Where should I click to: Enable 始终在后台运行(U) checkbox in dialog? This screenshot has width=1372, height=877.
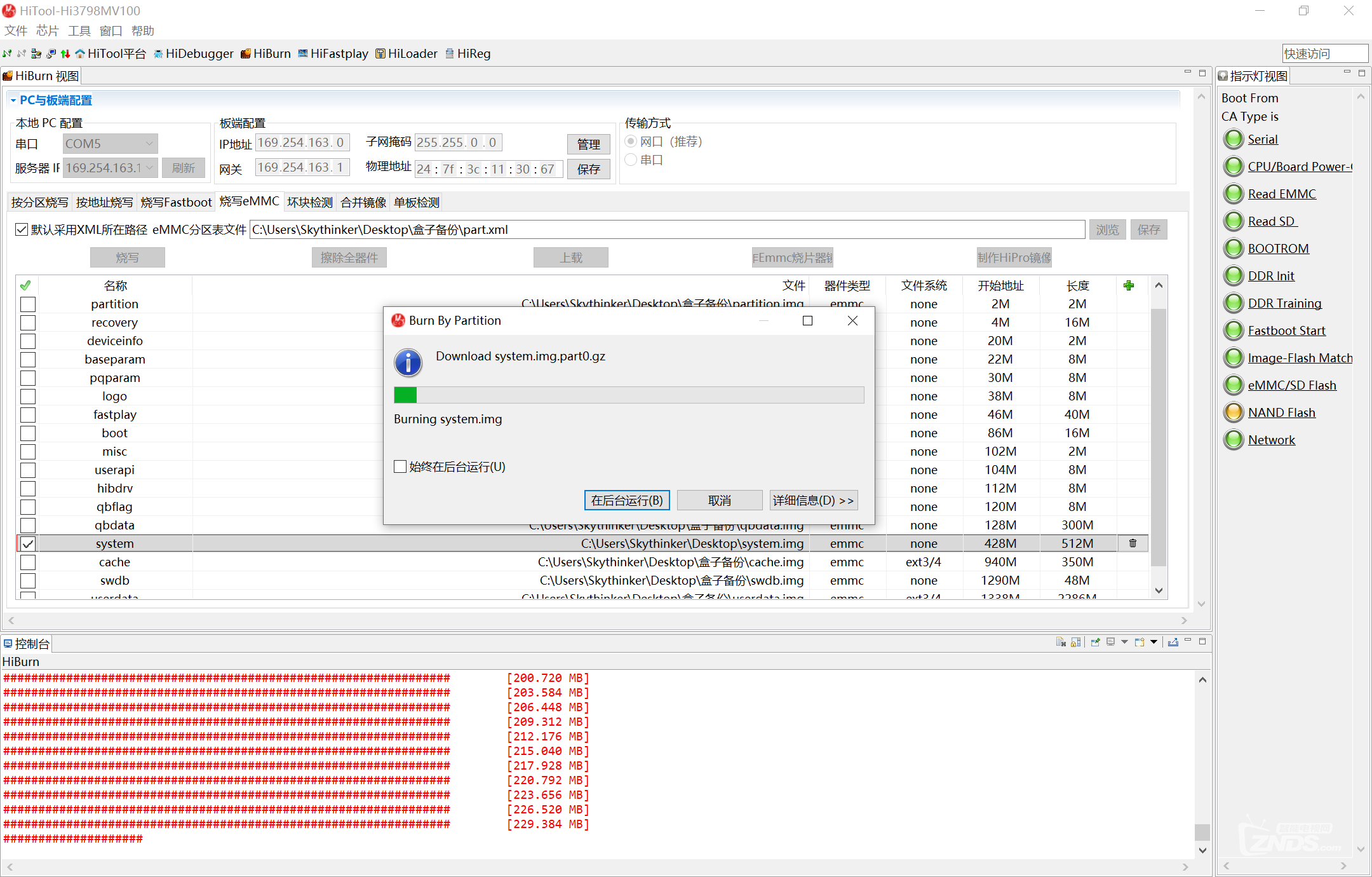click(400, 466)
